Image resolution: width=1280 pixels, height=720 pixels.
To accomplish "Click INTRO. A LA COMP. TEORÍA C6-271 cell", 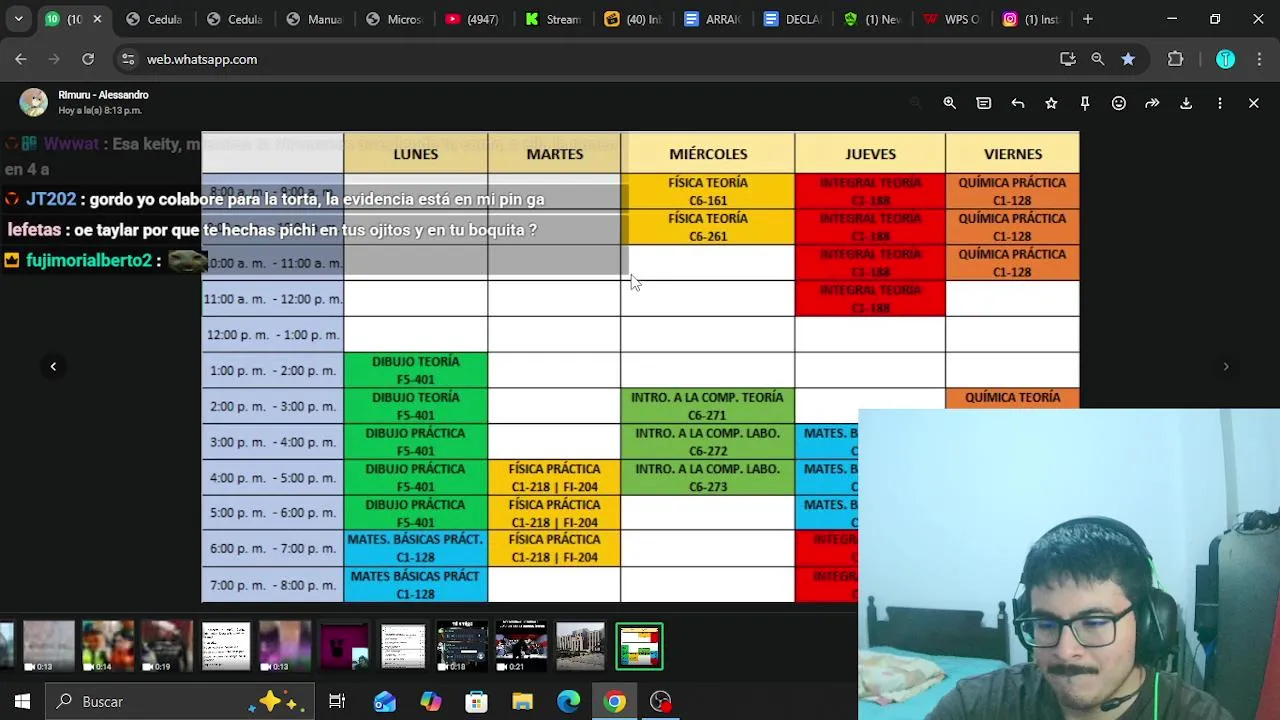I will pyautogui.click(x=708, y=406).
